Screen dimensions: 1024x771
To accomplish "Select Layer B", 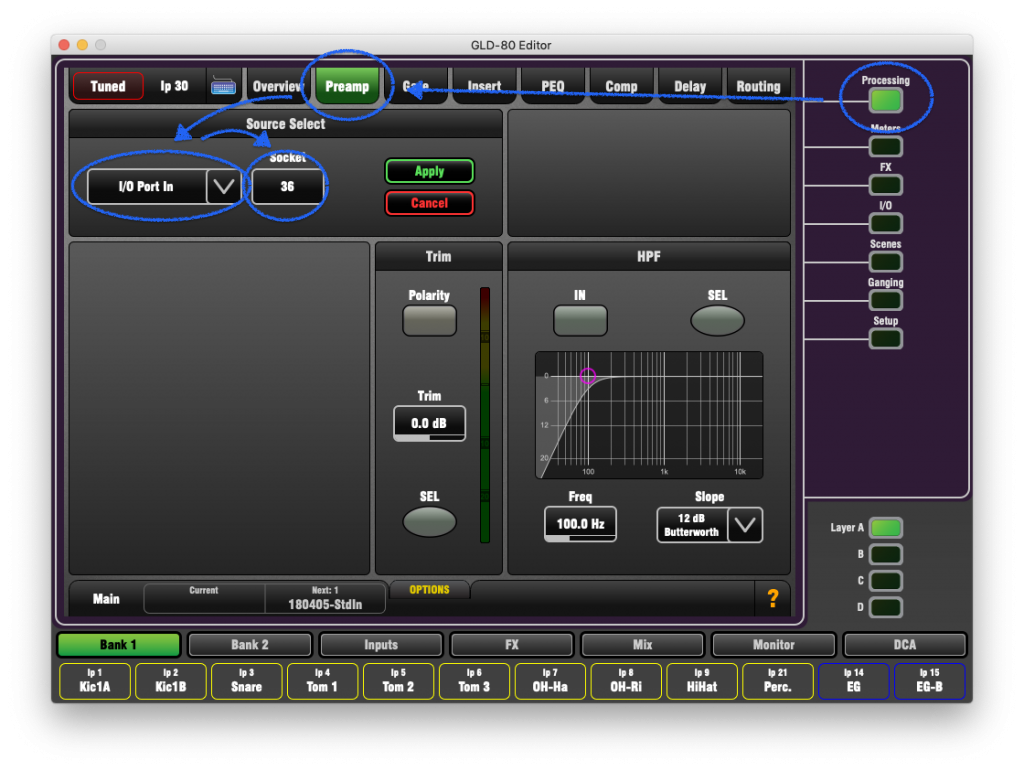I will (x=886, y=554).
